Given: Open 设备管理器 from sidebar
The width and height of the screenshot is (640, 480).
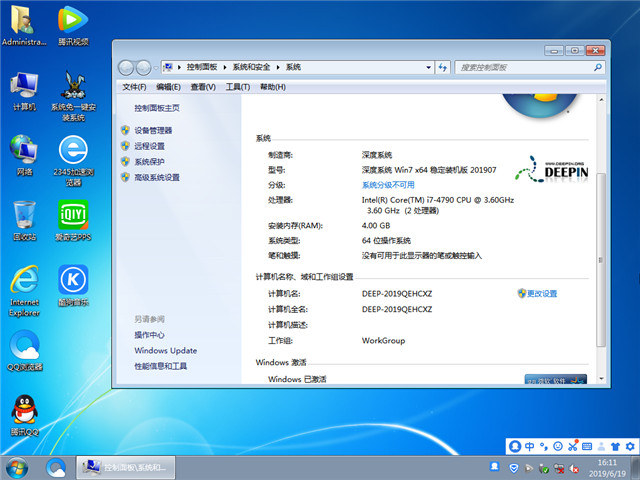Looking at the screenshot, I should pyautogui.click(x=153, y=131).
